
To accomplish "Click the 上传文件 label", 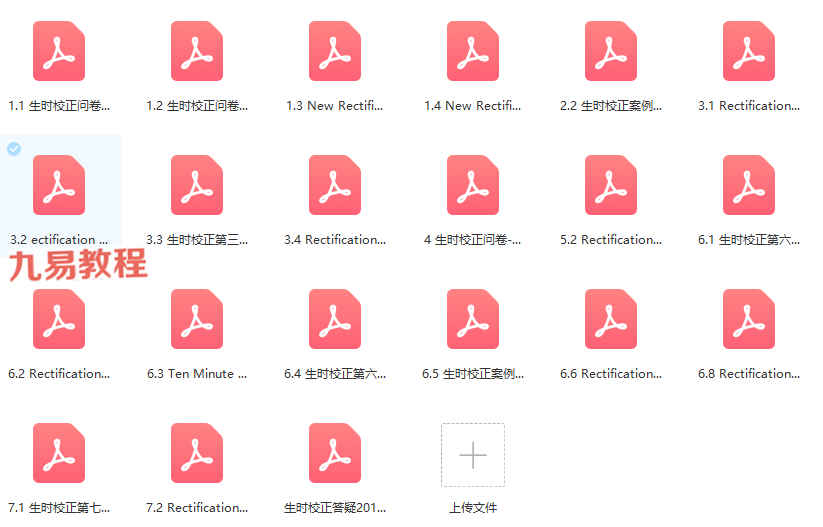I will click(x=473, y=508).
